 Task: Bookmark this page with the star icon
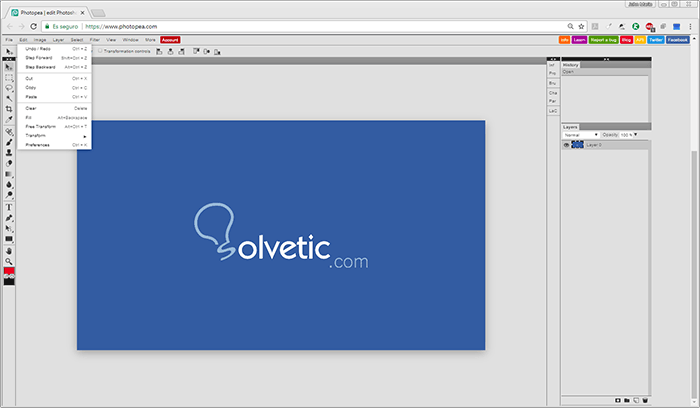click(581, 26)
